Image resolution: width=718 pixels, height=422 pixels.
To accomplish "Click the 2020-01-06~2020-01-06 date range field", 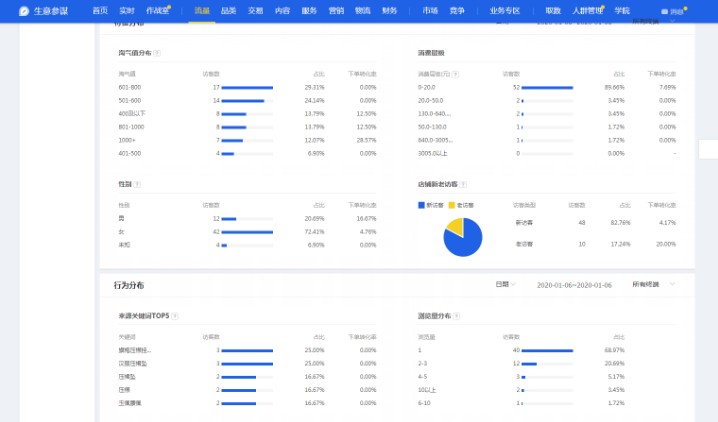I will click(x=573, y=285).
